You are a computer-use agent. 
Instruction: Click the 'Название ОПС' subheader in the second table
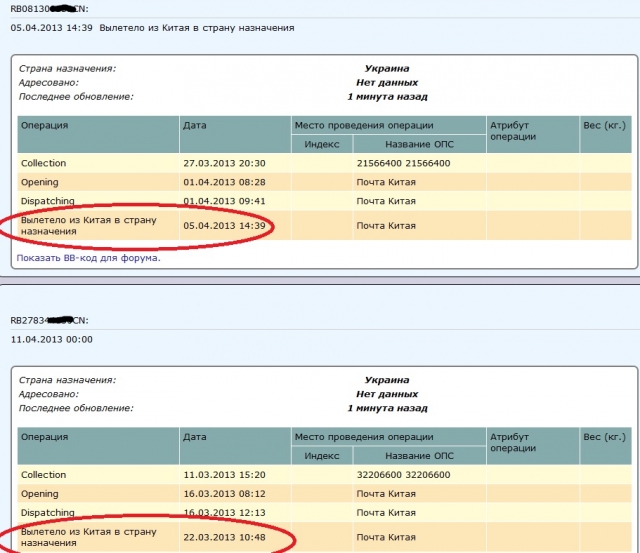click(x=419, y=455)
